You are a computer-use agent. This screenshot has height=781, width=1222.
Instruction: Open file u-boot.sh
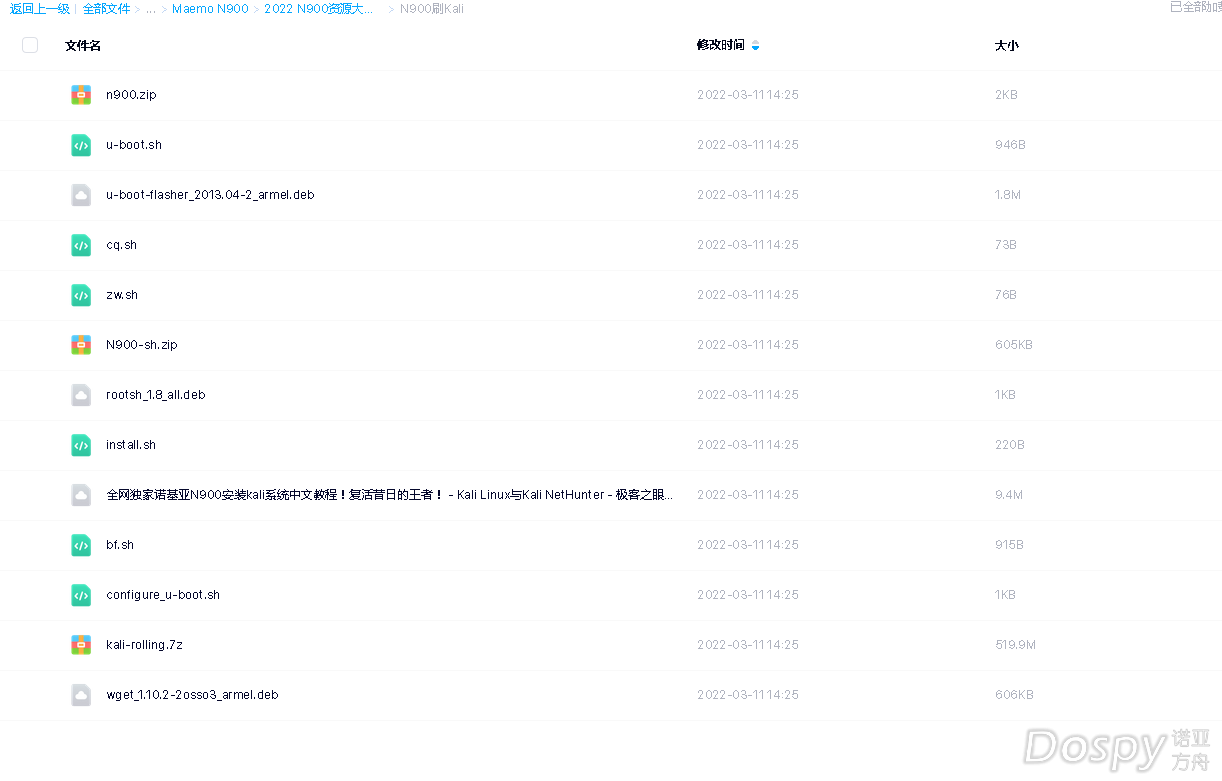134,145
